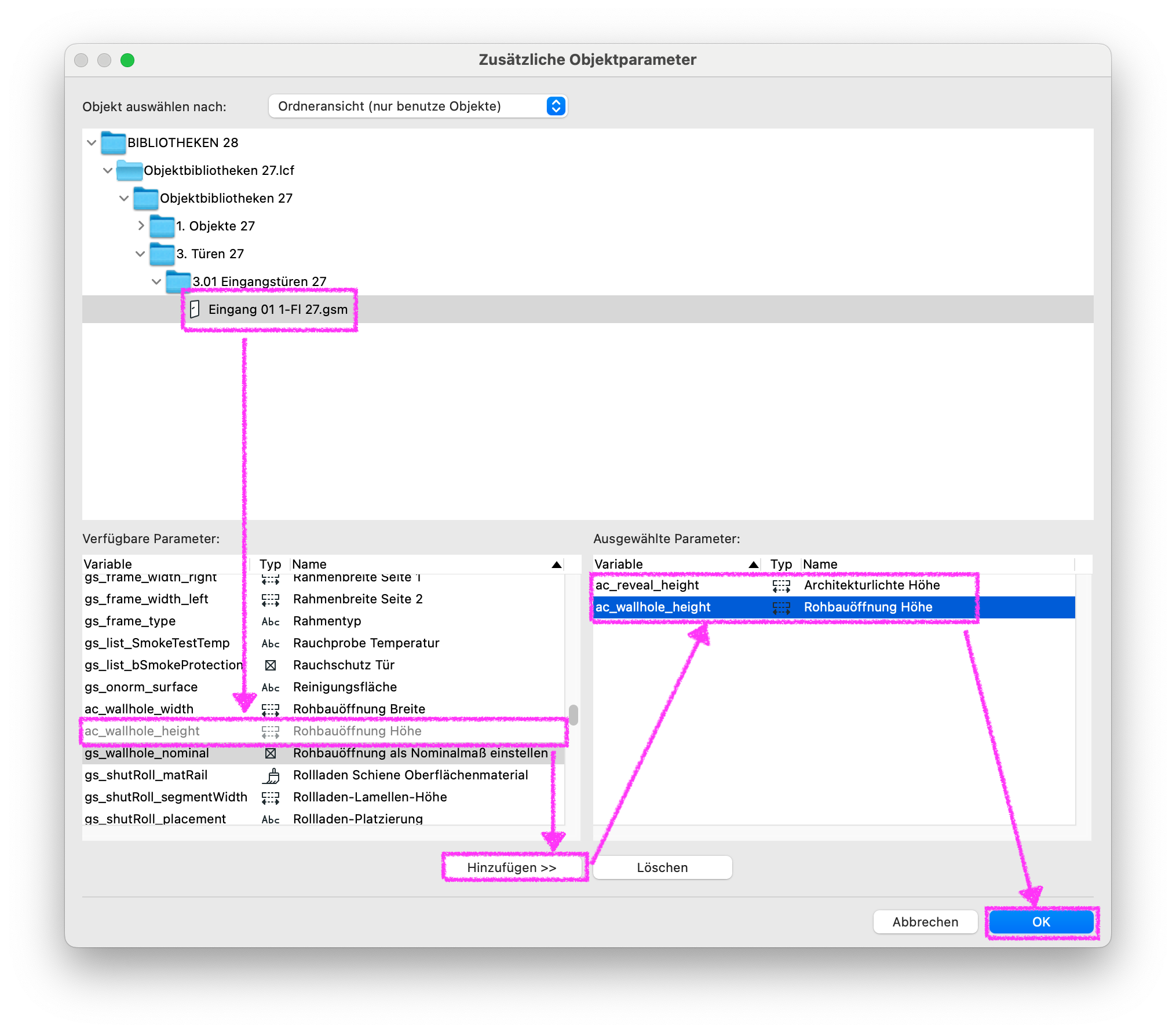The width and height of the screenshot is (1176, 1033).
Task: Select the Rahmentyp parameter row
Action: point(323,621)
